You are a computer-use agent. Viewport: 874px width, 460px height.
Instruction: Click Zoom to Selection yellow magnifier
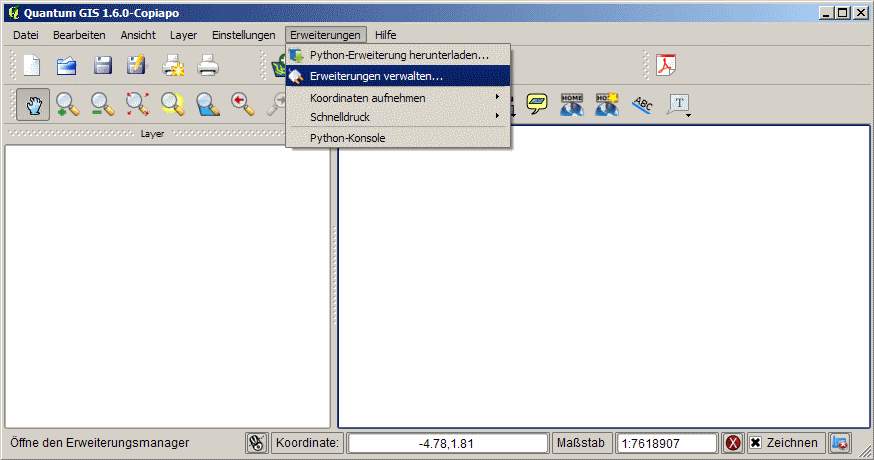[172, 104]
